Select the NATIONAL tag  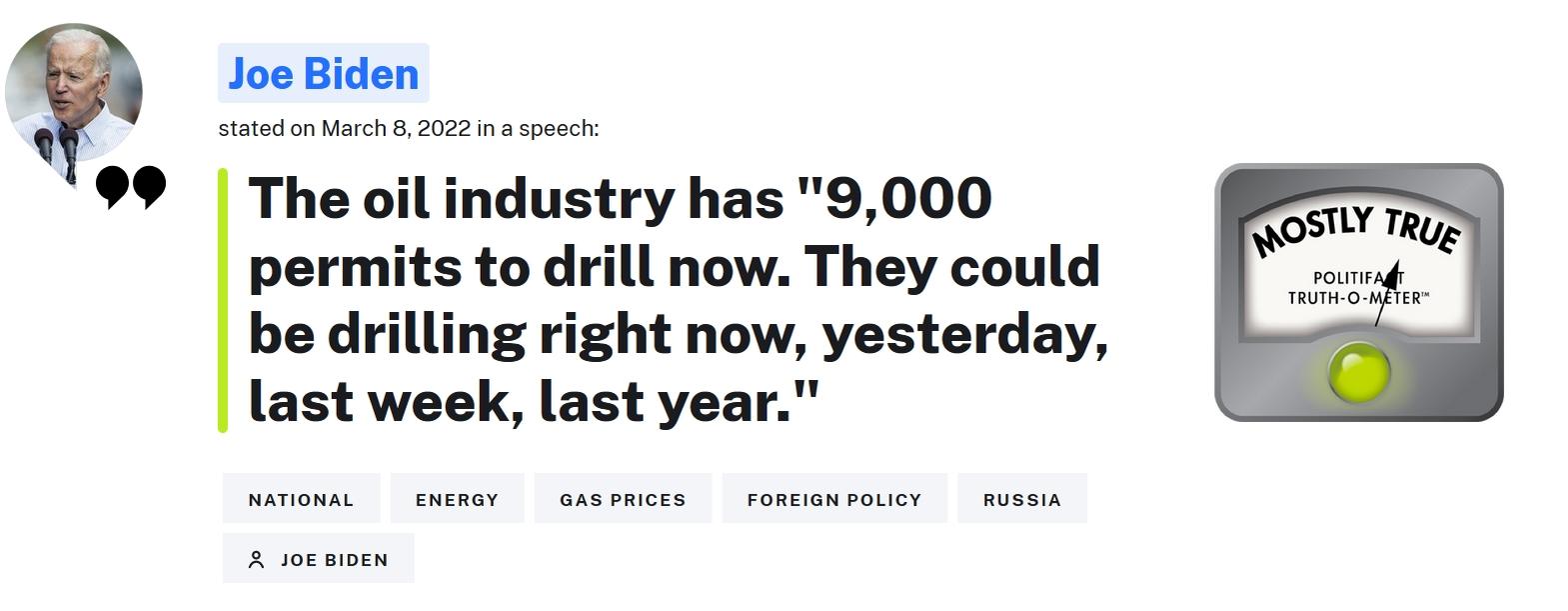point(301,499)
